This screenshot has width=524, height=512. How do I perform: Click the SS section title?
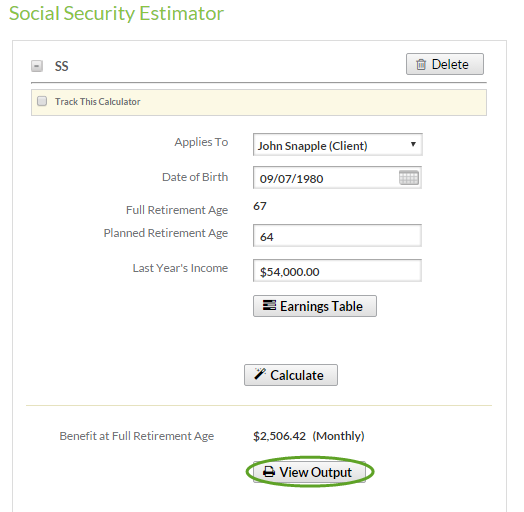(61, 66)
